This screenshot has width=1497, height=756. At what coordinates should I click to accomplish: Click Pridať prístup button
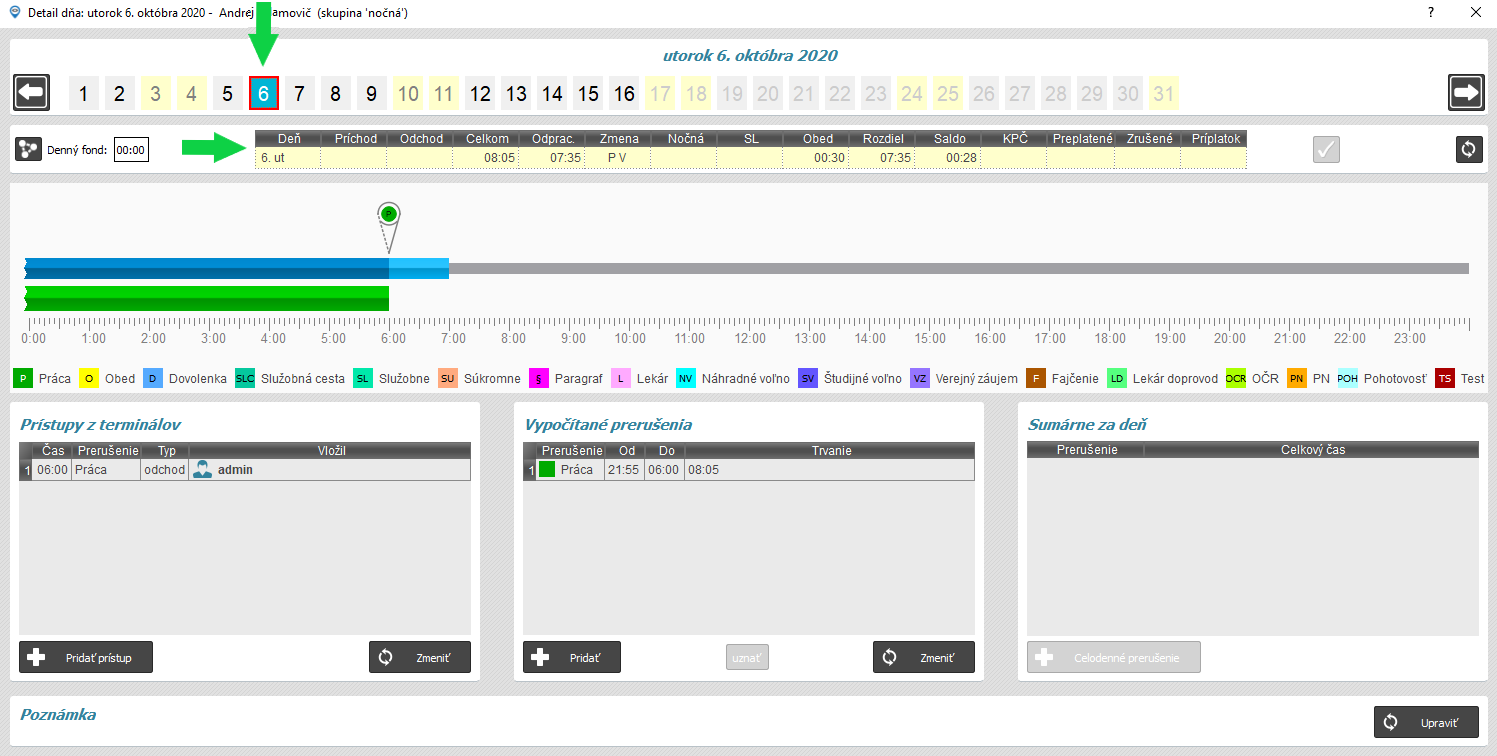[x=86, y=657]
